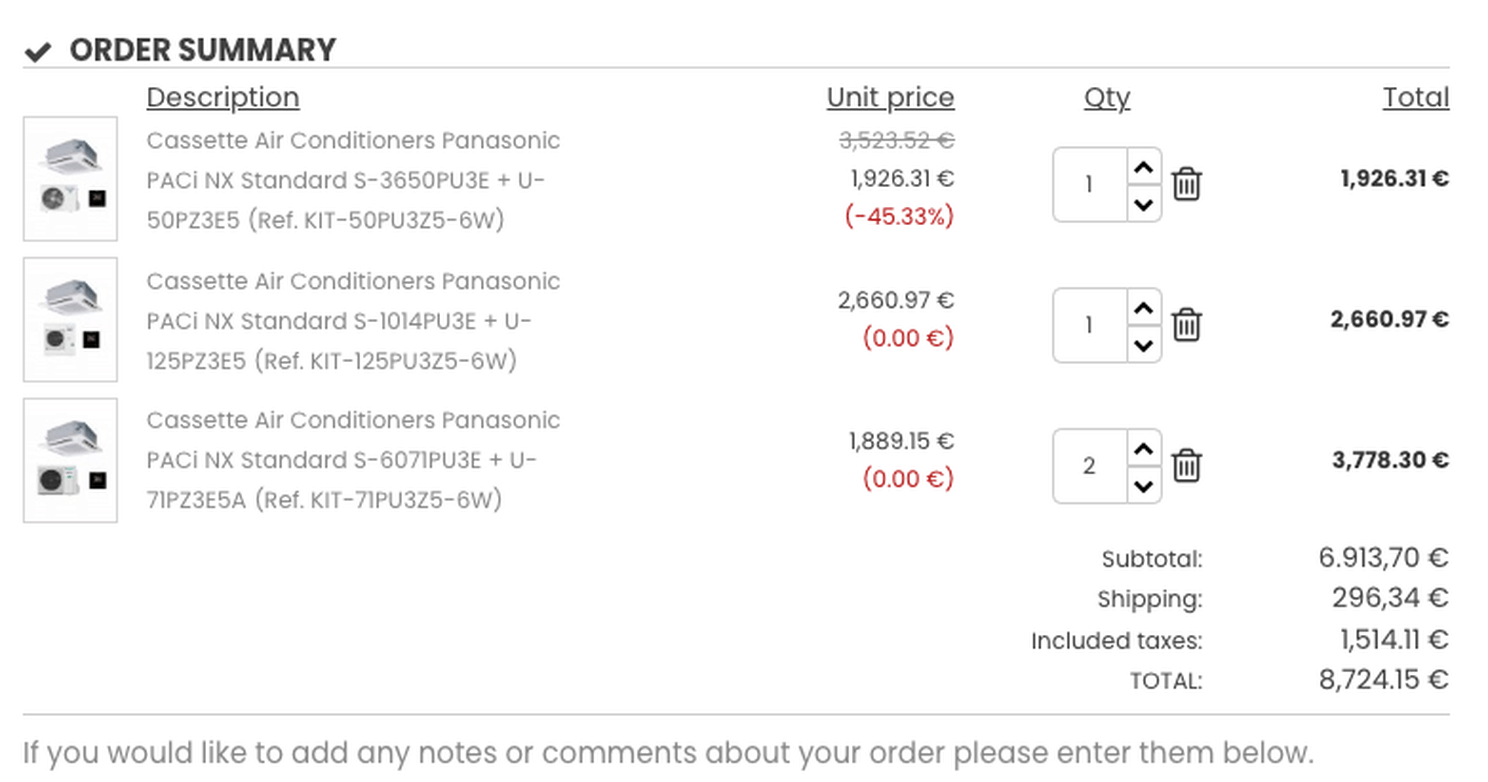Open the KIT-125PU3Z5-6W product link
Screen dimensions: 1488x782
(x=352, y=321)
